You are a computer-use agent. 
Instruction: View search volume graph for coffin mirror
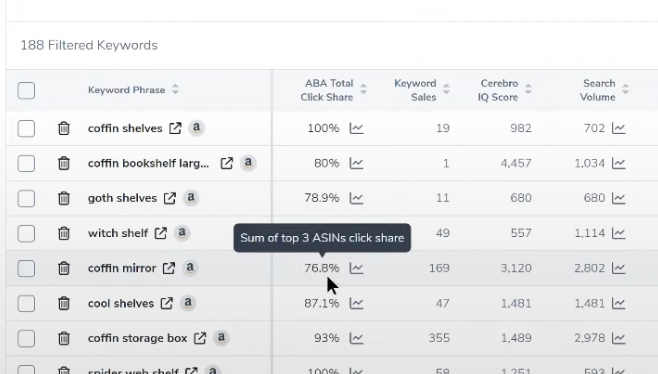pos(619,268)
